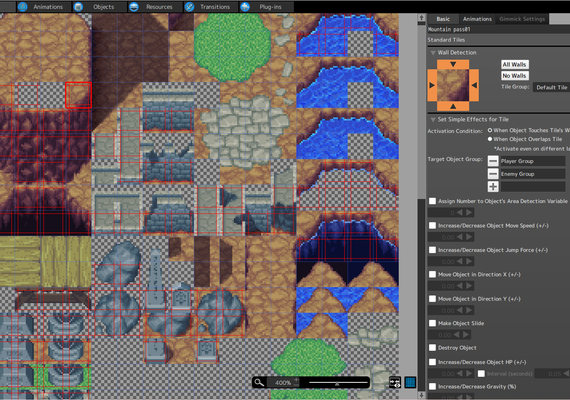Decrease the Object HP value

tap(460, 373)
